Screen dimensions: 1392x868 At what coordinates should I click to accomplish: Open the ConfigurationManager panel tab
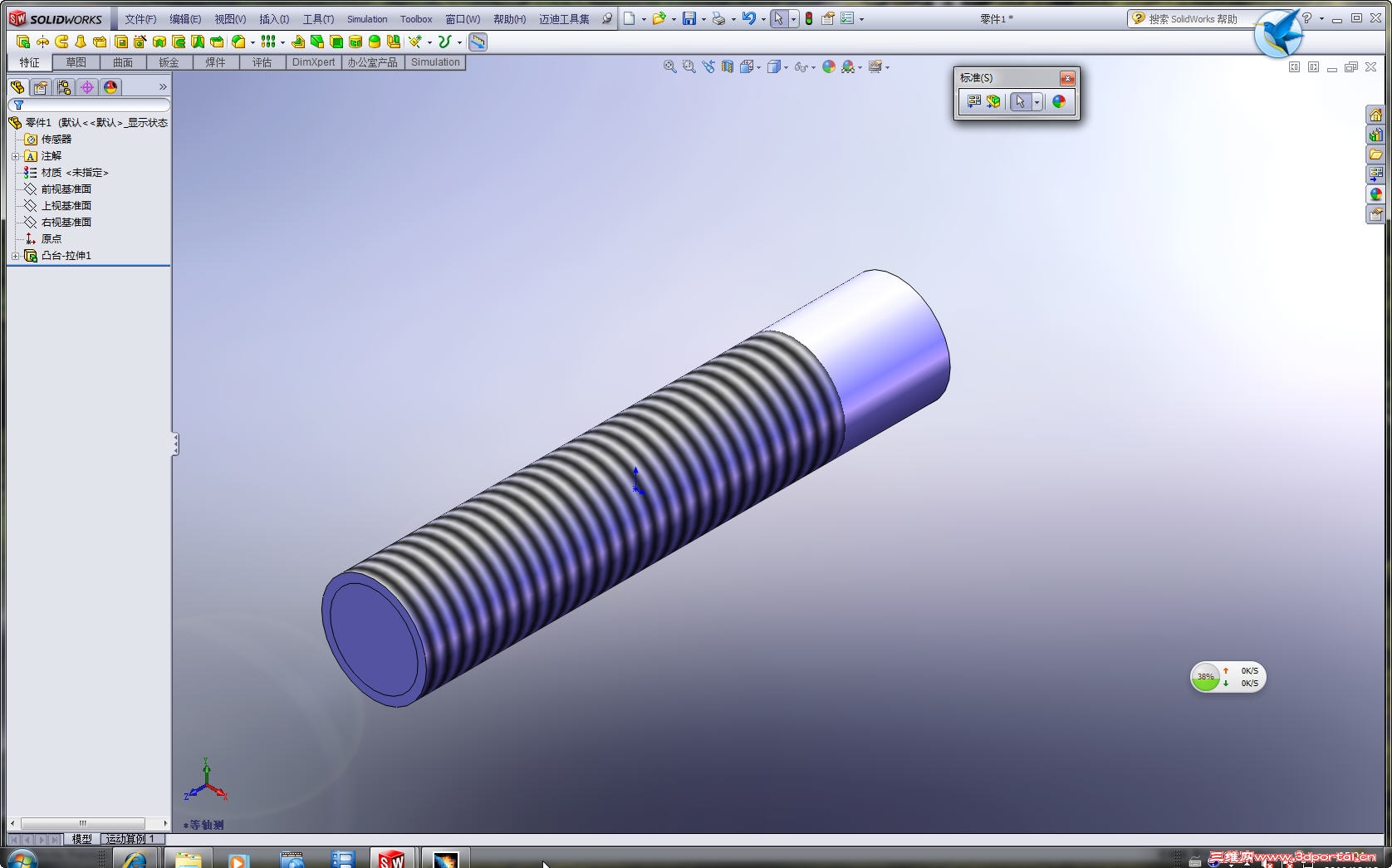(64, 87)
